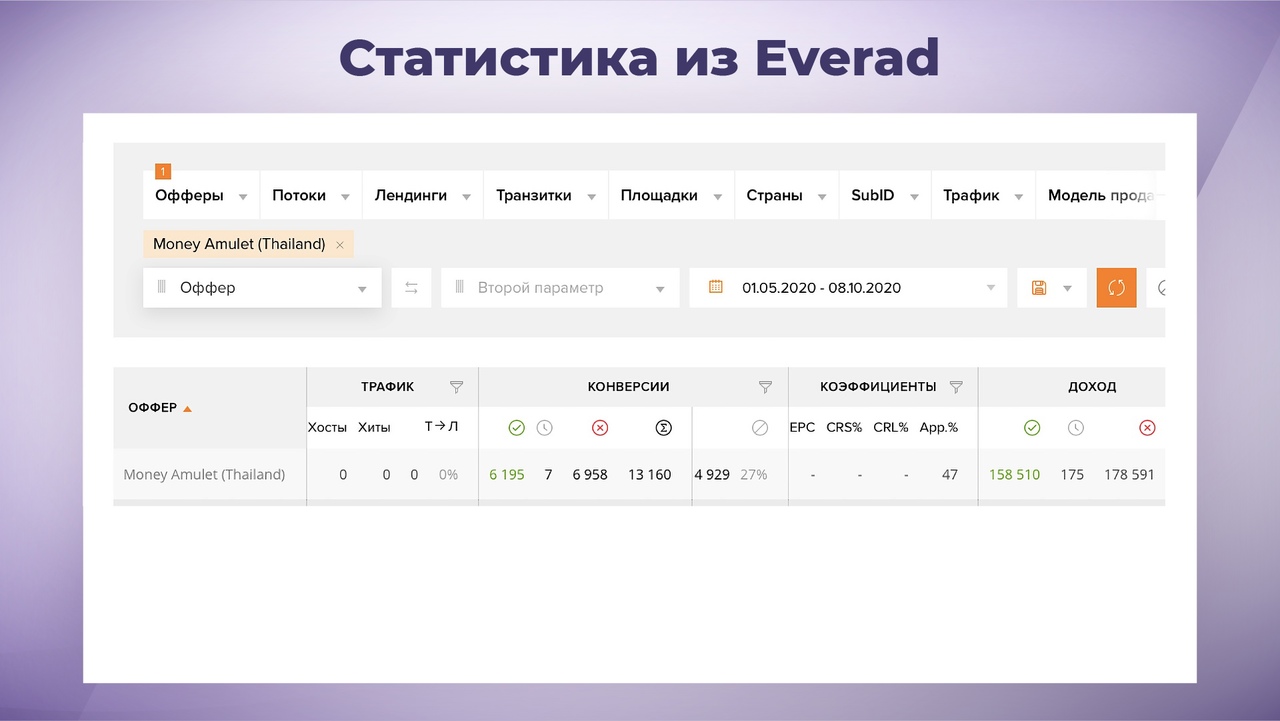
Task: Open the Трафик filter dropdown
Action: [983, 195]
